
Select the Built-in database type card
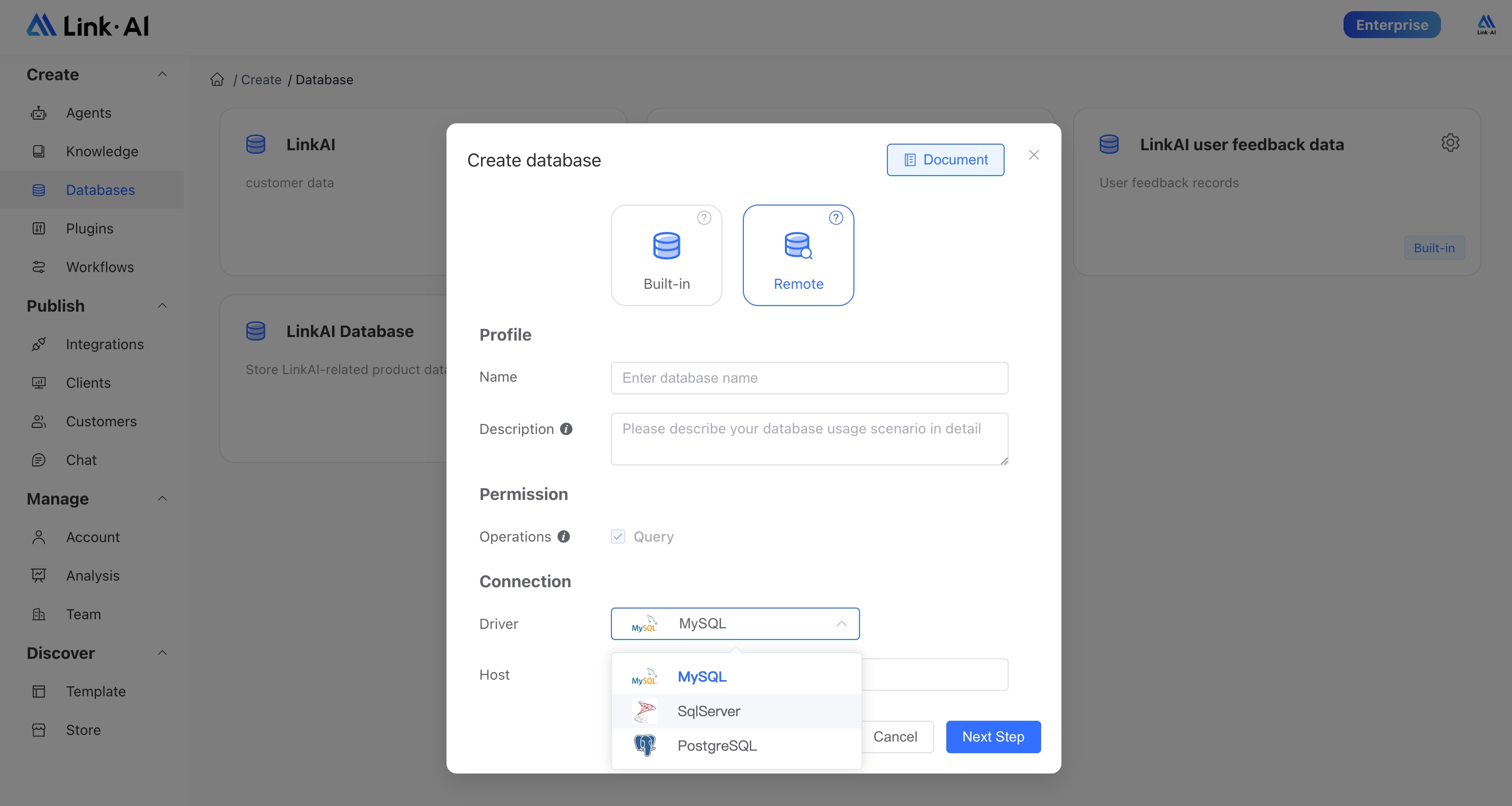666,255
